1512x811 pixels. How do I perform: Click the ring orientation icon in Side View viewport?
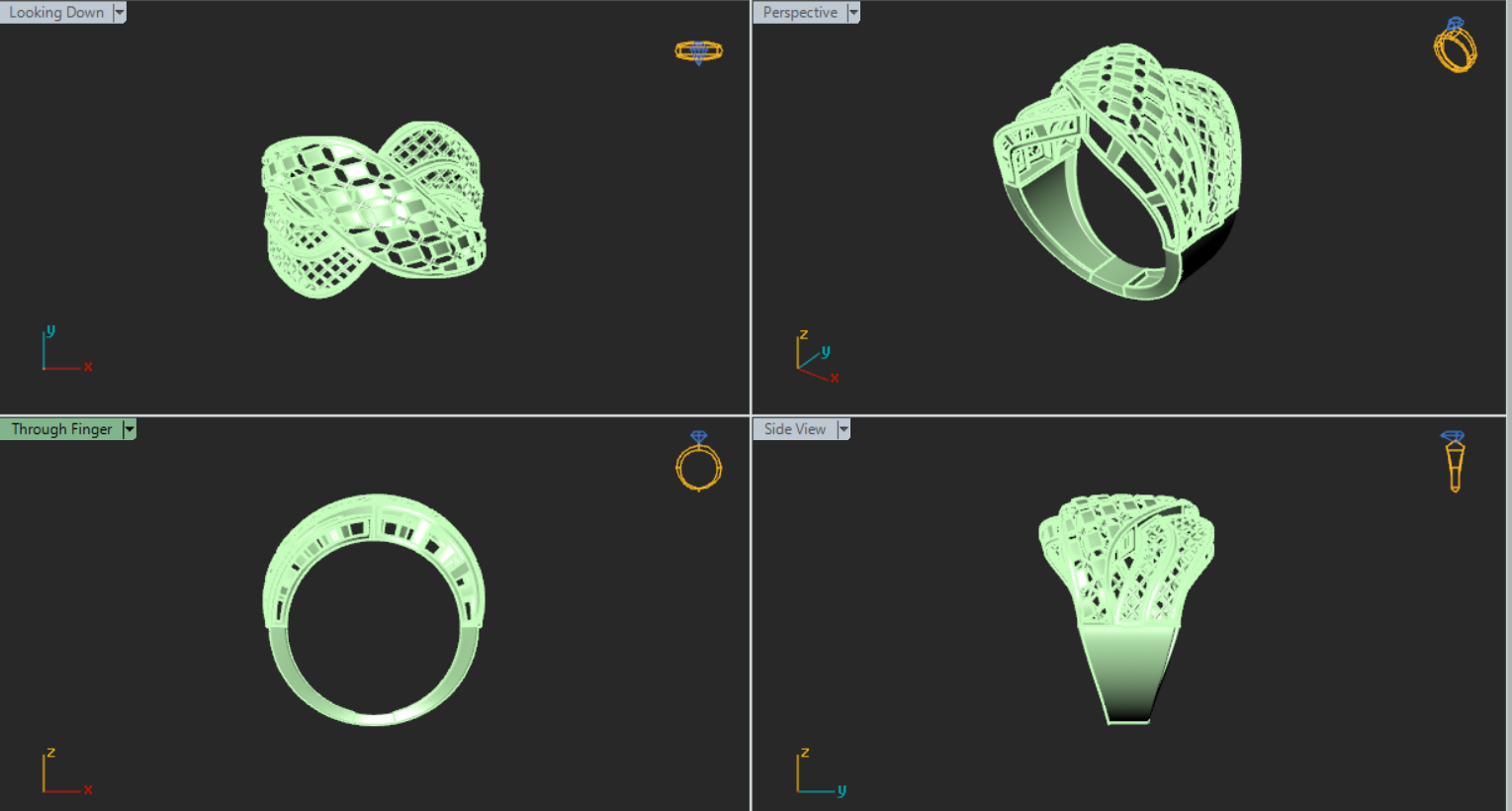point(1454,461)
